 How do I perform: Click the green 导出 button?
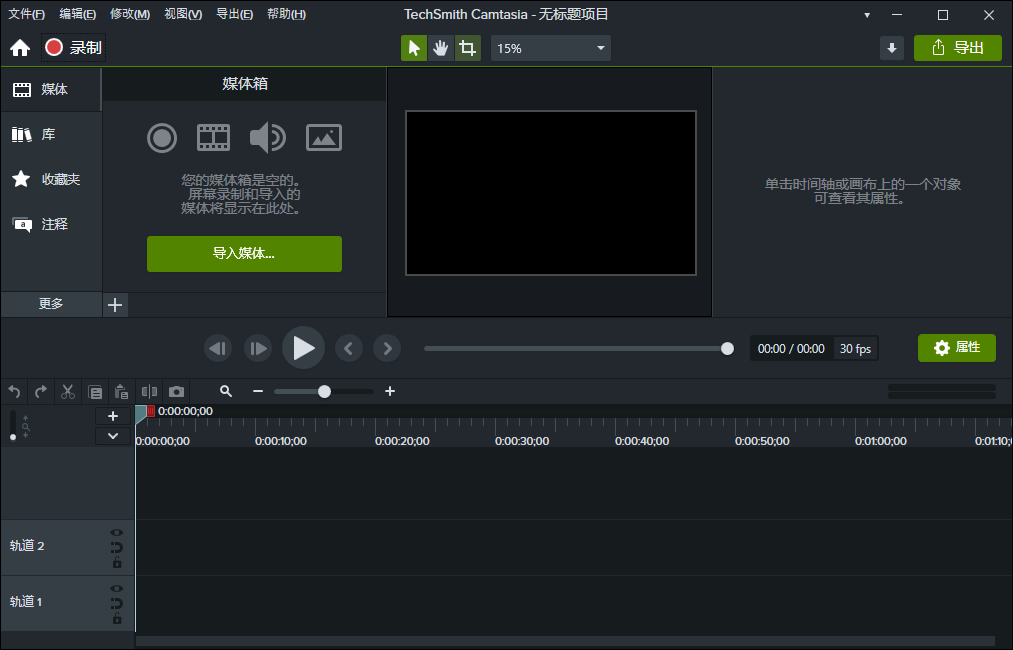[x=957, y=48]
